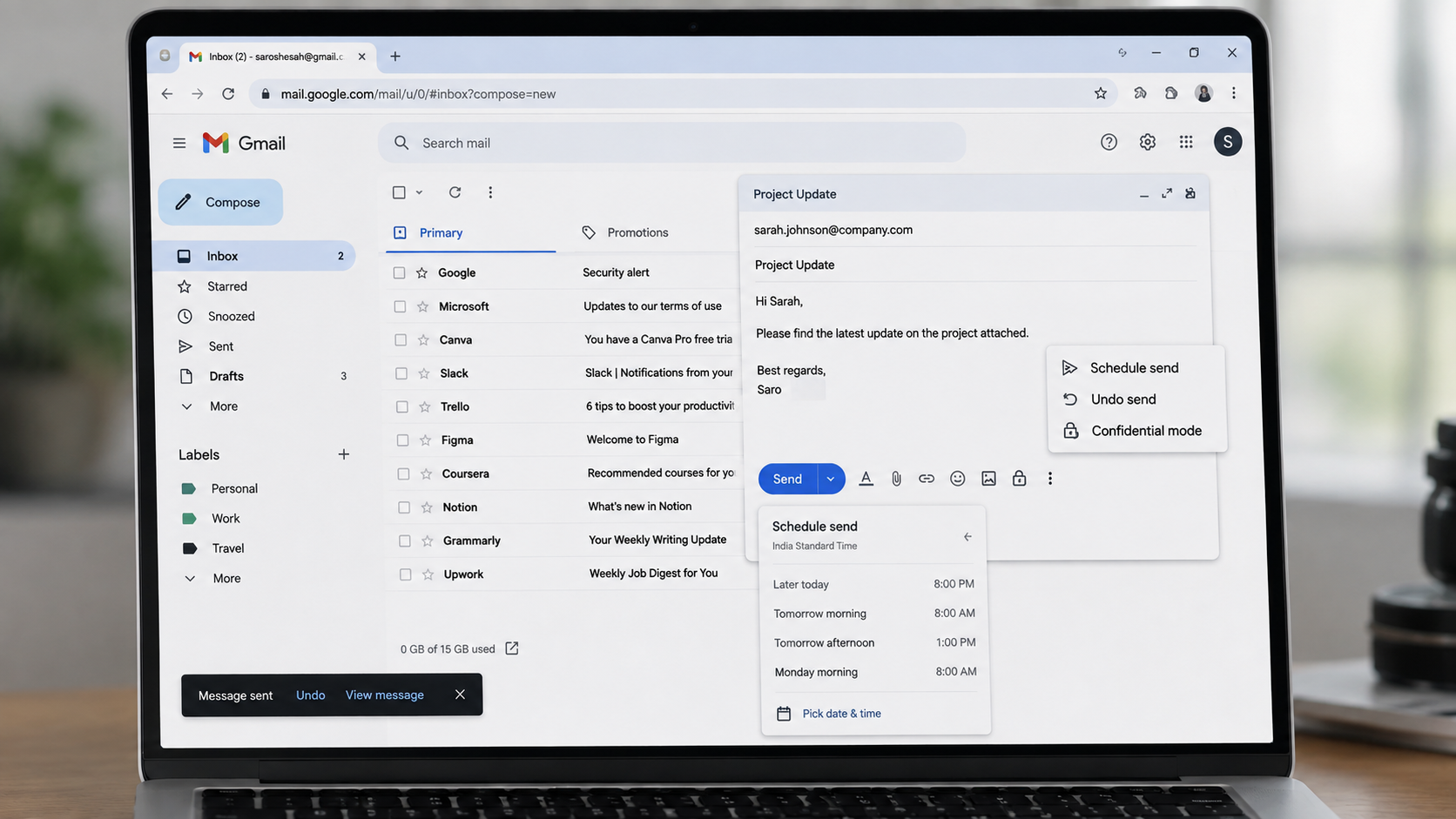Toggle confidential mode lock icon in toolbar
This screenshot has height=819, width=1456.
pos(1019,479)
